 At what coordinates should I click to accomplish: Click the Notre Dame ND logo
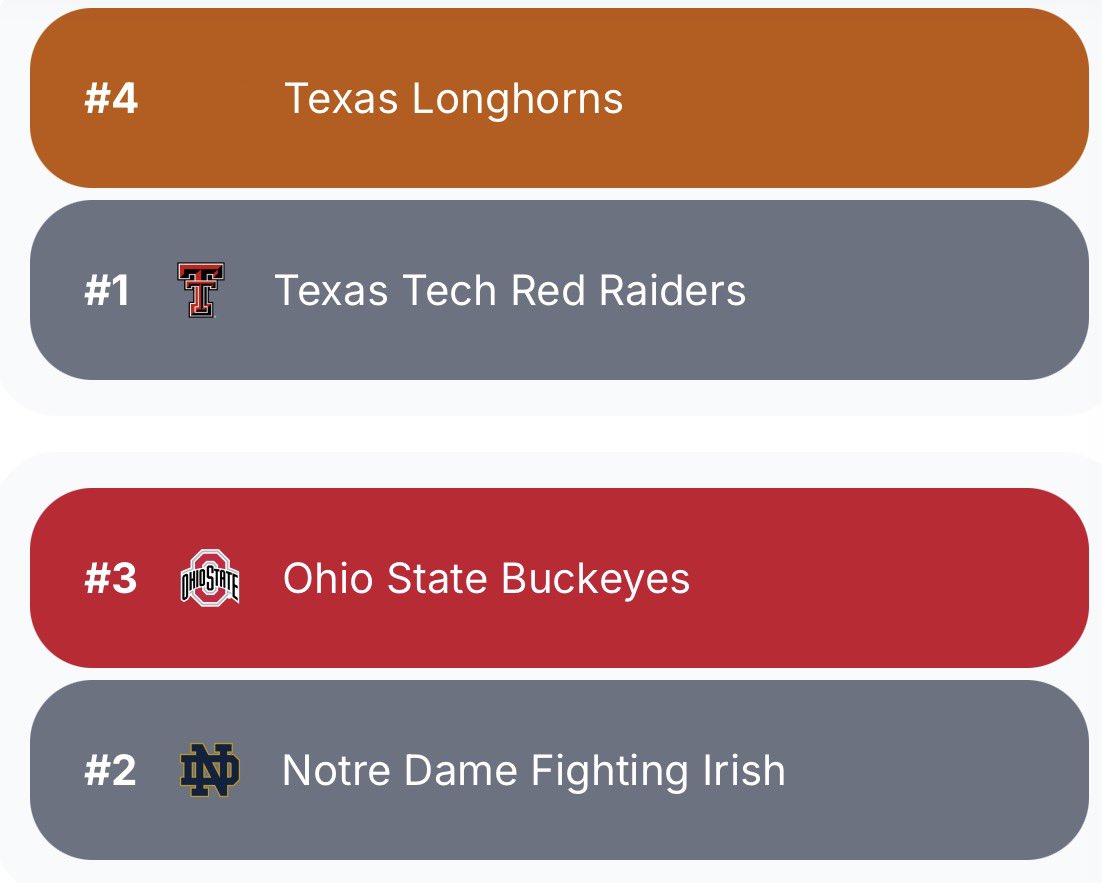(210, 770)
